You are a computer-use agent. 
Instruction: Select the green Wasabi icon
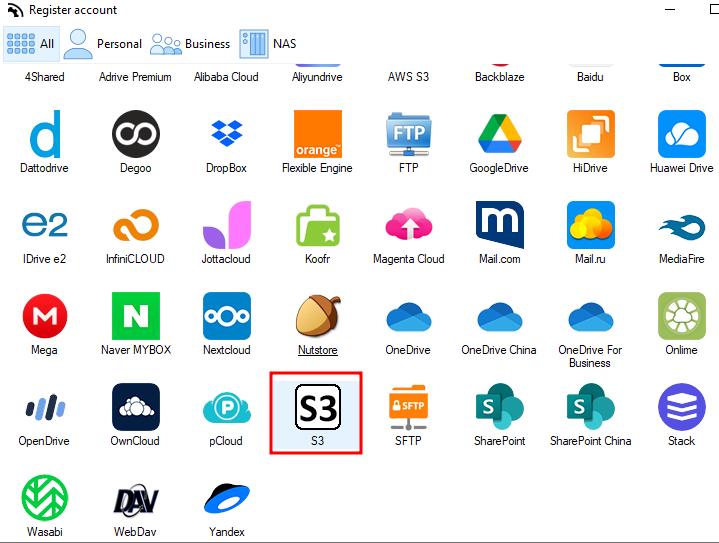click(44, 498)
